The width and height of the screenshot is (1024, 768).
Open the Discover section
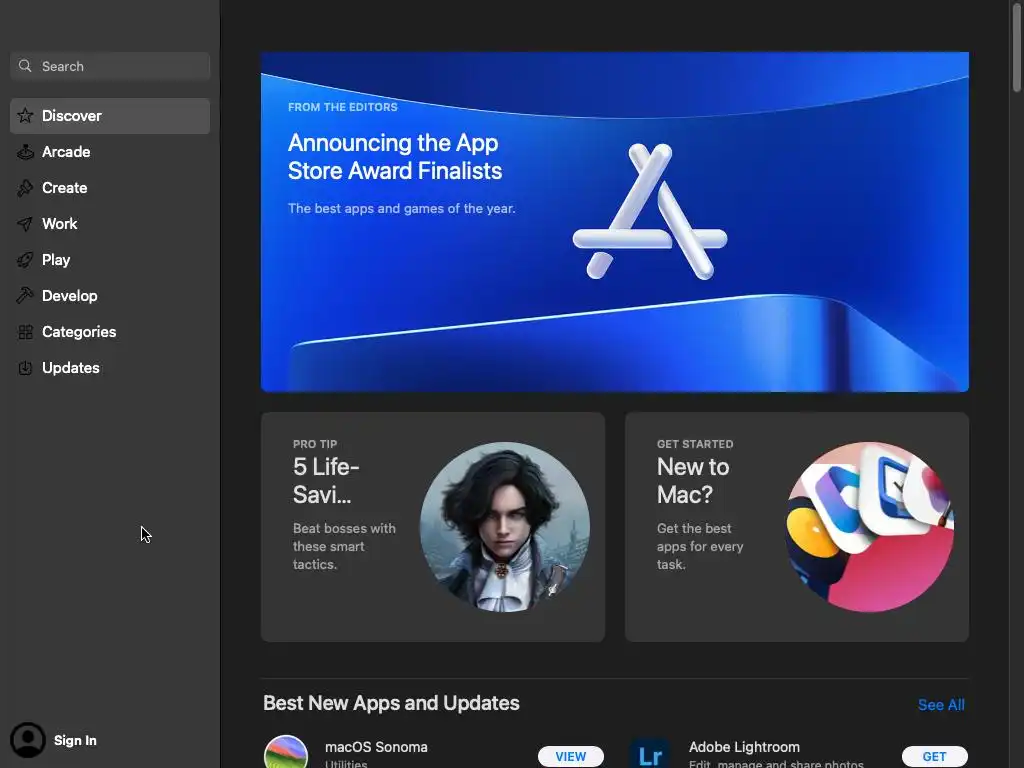point(110,116)
